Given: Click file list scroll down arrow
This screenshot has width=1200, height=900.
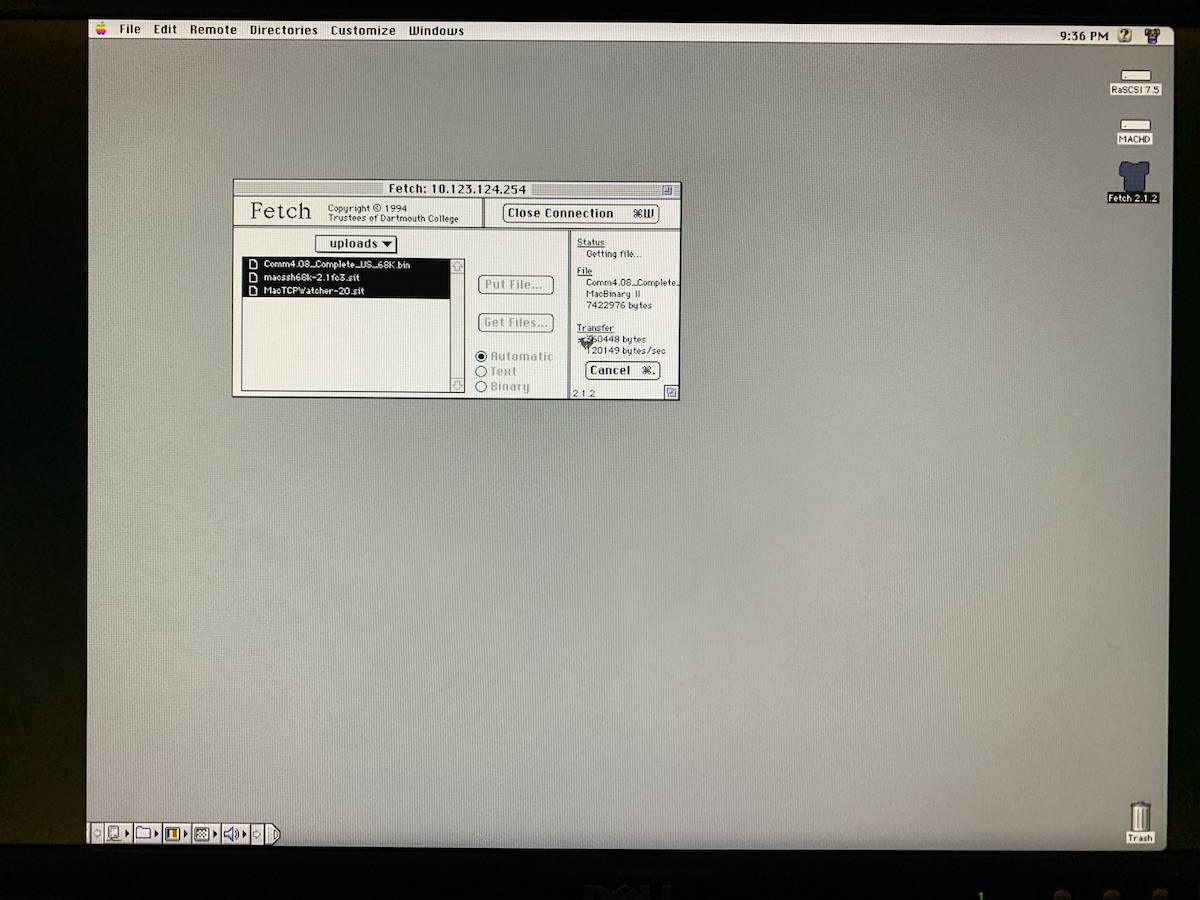Looking at the screenshot, I should click(x=457, y=385).
